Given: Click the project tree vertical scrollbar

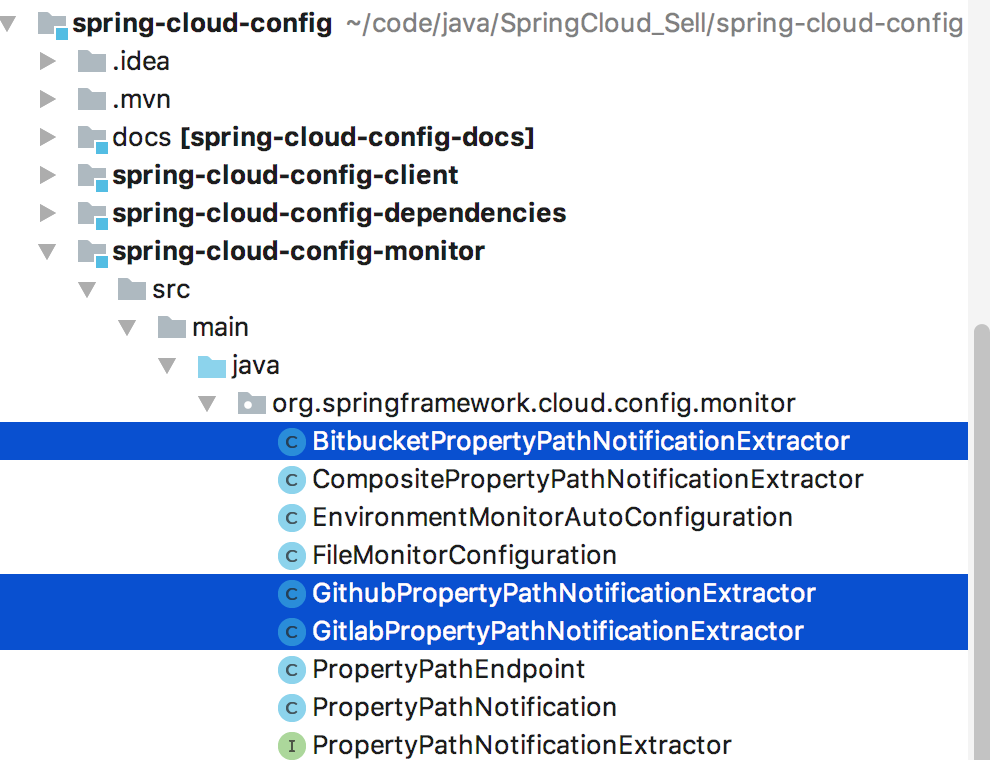Looking at the screenshot, I should 981,540.
